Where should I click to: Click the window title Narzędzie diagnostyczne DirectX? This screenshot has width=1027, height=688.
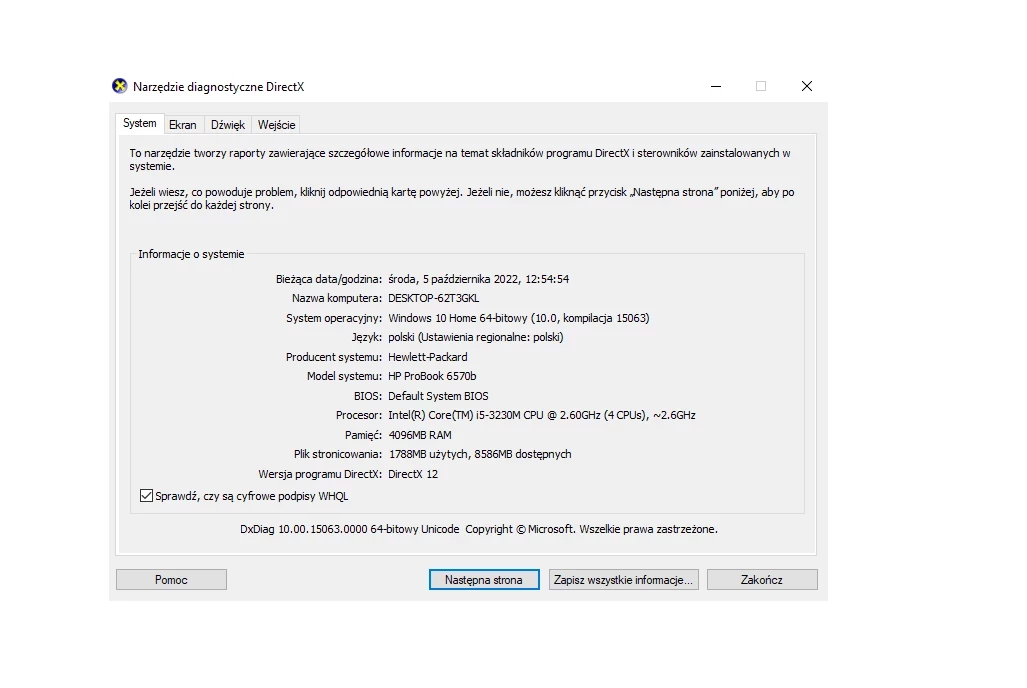click(218, 87)
